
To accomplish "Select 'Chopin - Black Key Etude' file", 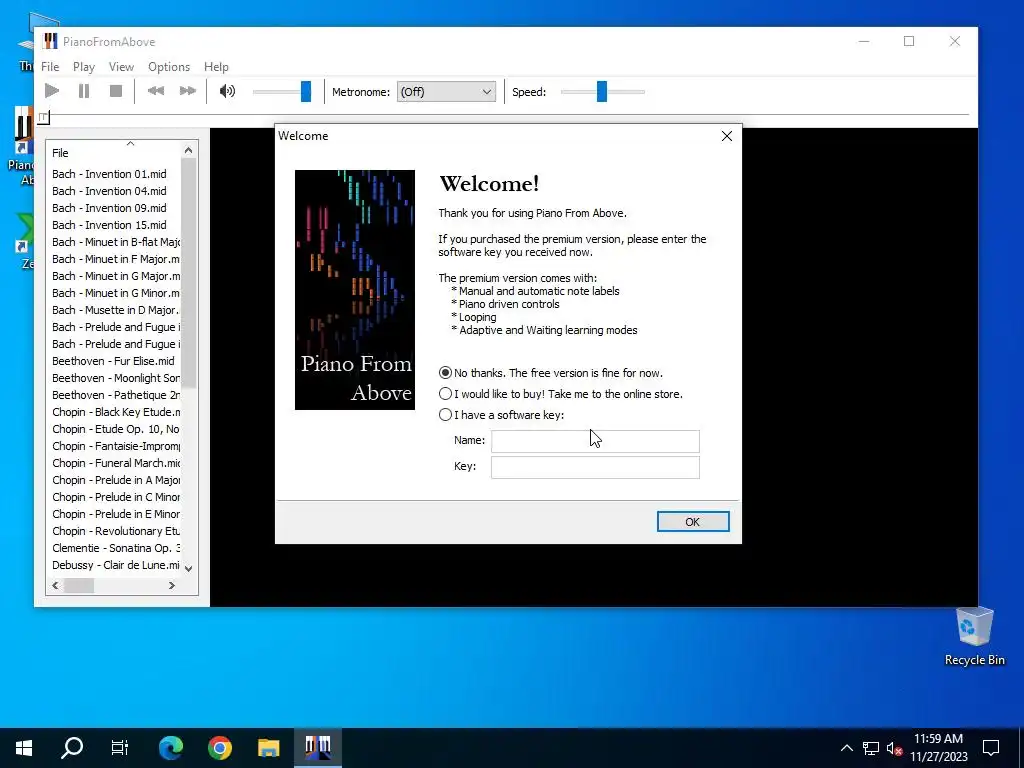I will pos(116,411).
